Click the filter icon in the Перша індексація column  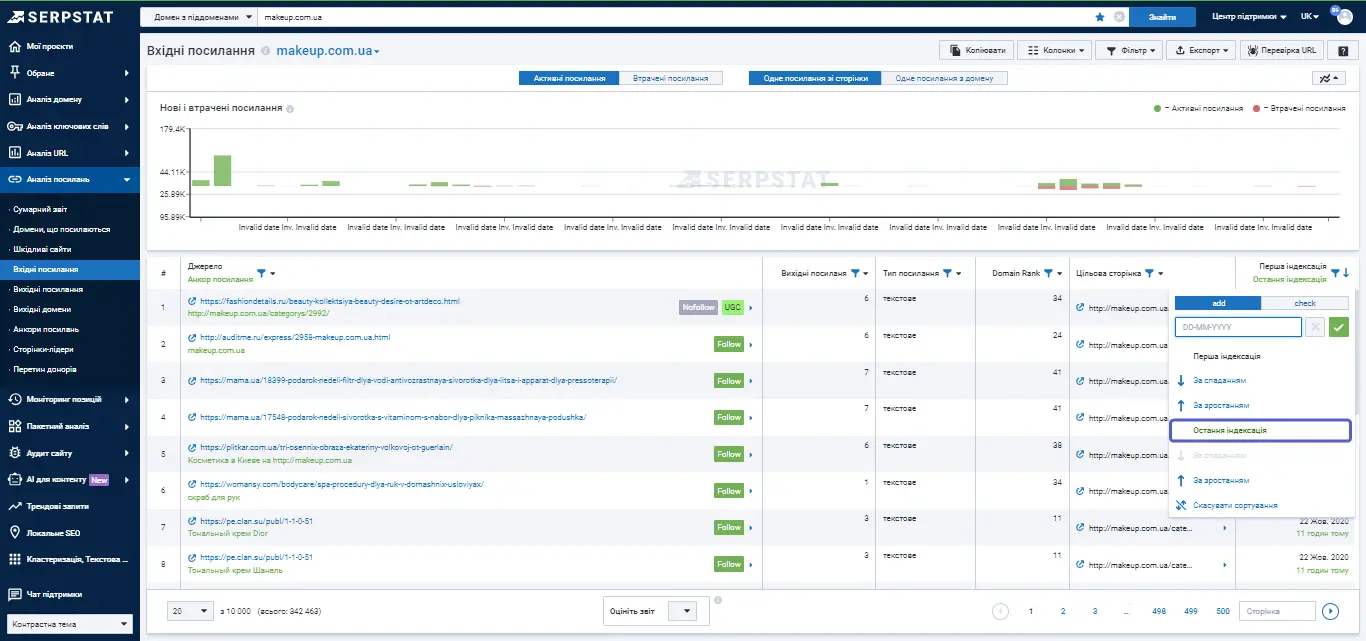pos(1335,272)
